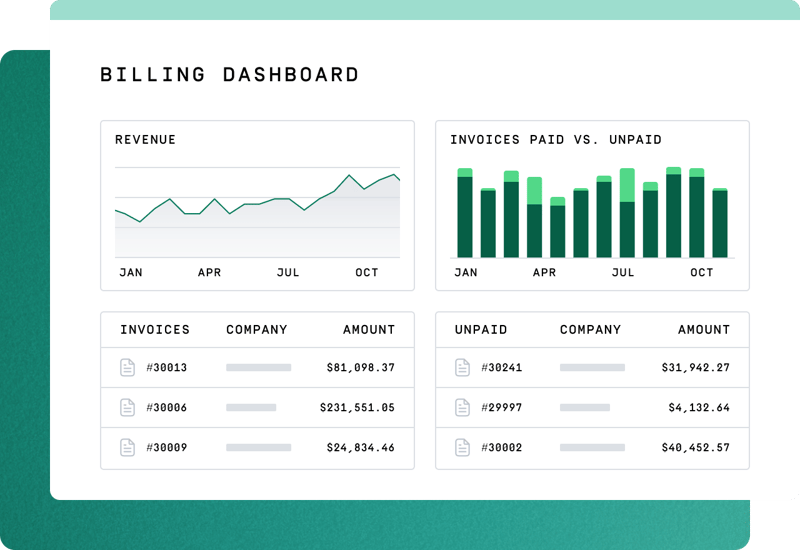800x550 pixels.
Task: Click the document icon for invoice #30009
Action: pyautogui.click(x=127, y=447)
